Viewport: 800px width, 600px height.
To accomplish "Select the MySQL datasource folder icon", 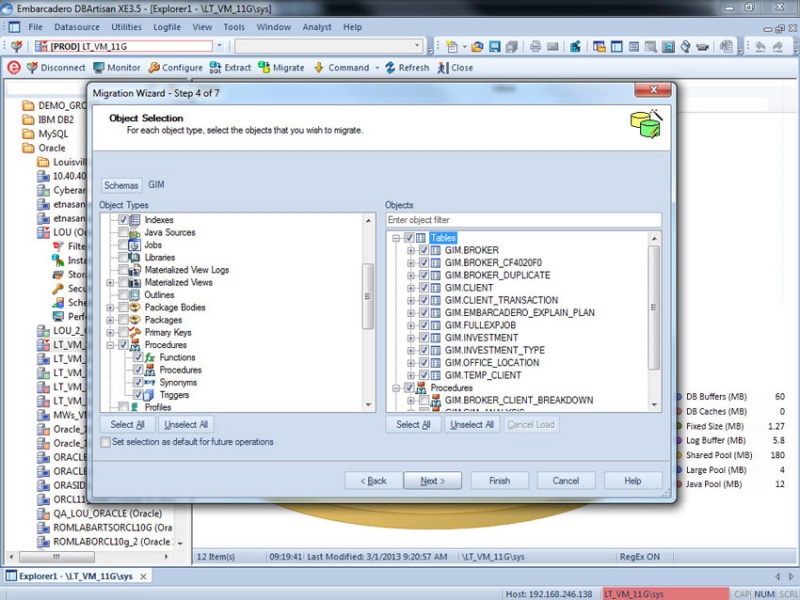I will tap(28, 134).
